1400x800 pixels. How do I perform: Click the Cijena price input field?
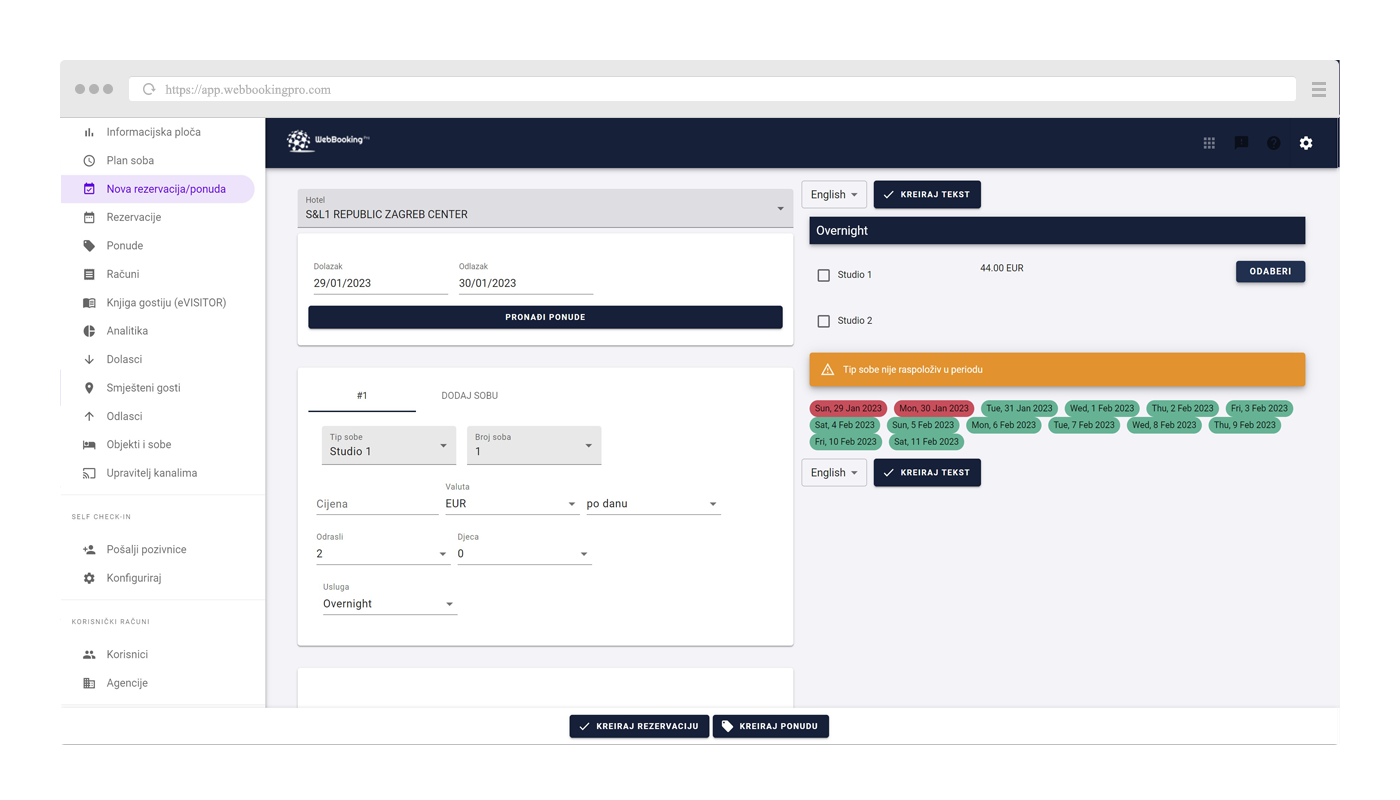[376, 504]
